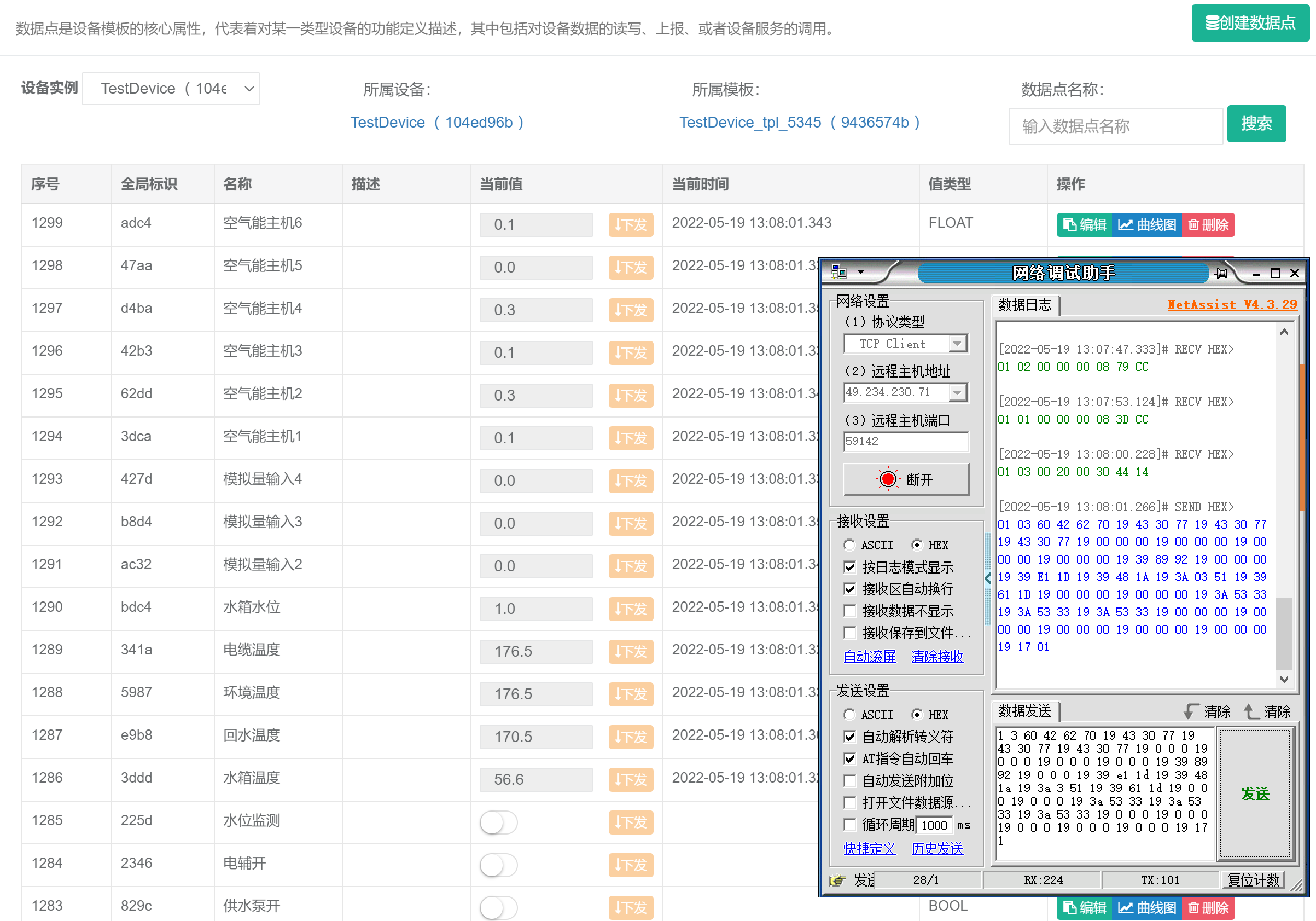Check the 循环周期 loop checkbox

coord(850,825)
